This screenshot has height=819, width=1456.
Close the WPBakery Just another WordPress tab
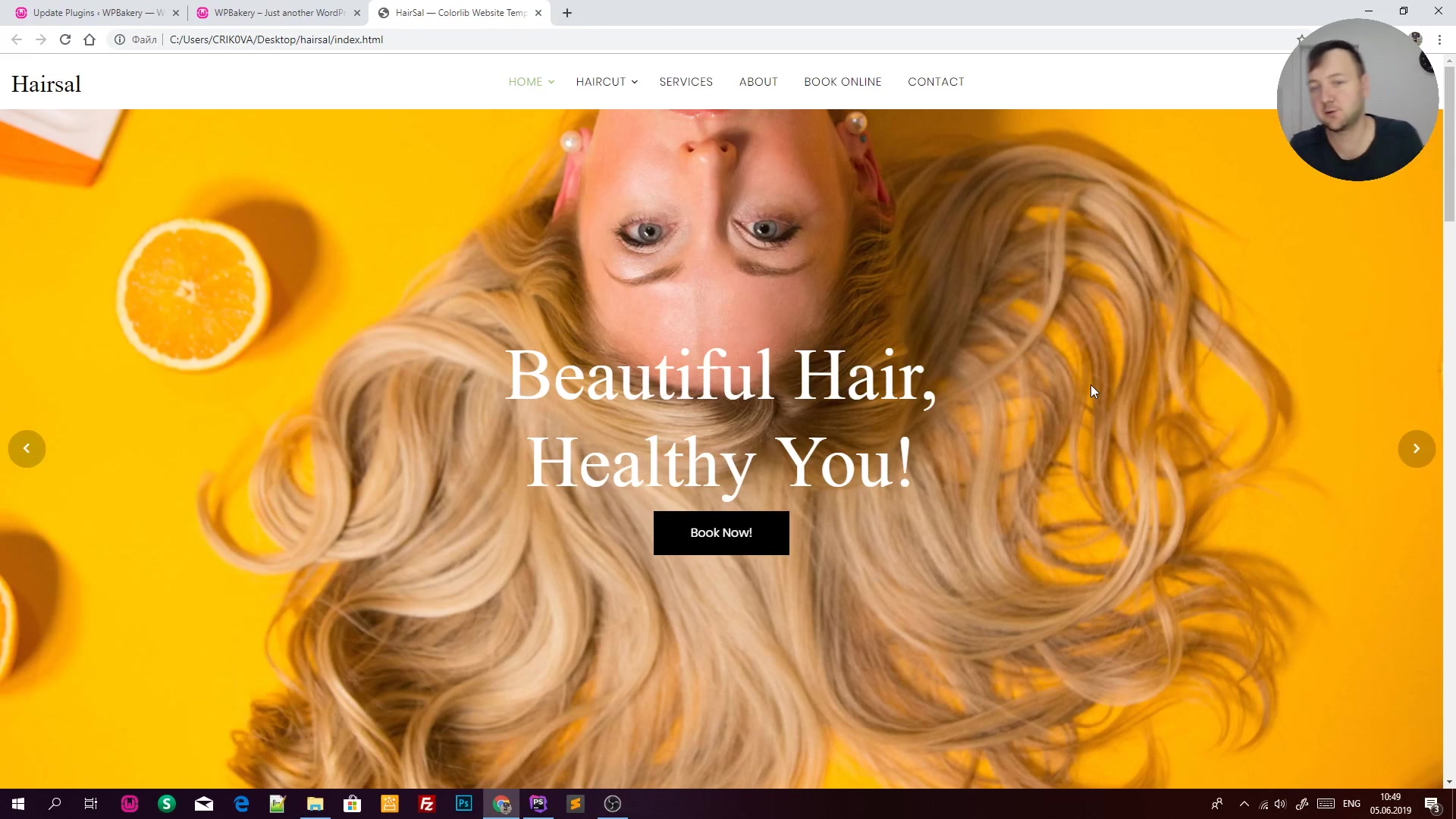(x=357, y=13)
